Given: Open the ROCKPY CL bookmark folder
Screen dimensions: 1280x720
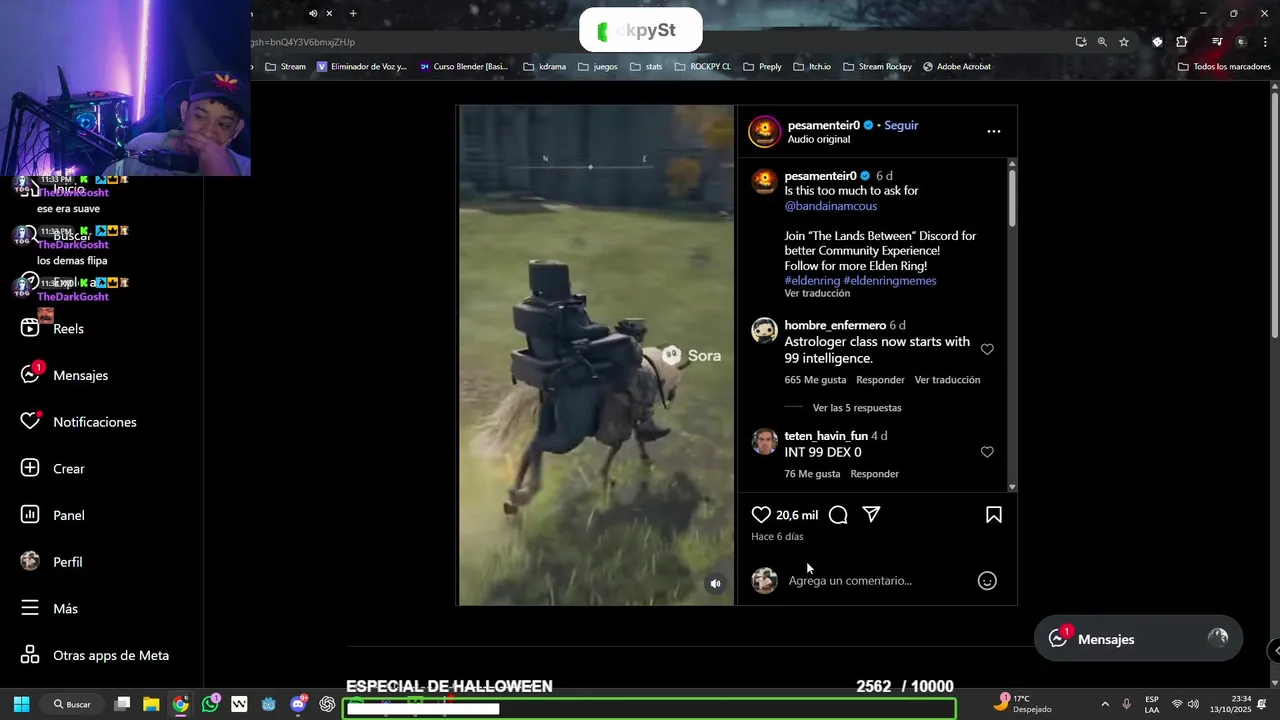Looking at the screenshot, I should point(702,67).
